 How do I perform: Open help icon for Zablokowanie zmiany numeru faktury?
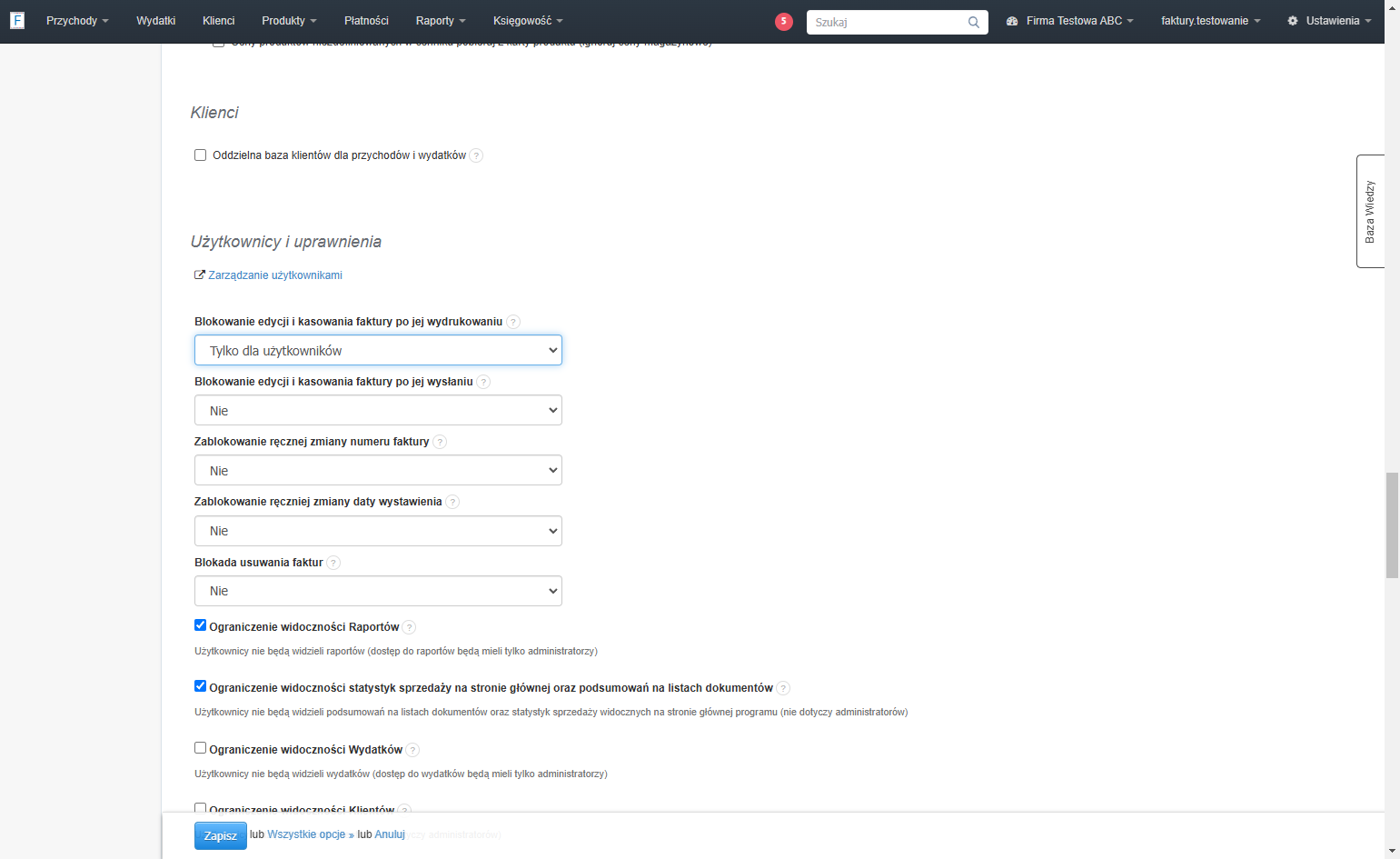[x=440, y=442]
